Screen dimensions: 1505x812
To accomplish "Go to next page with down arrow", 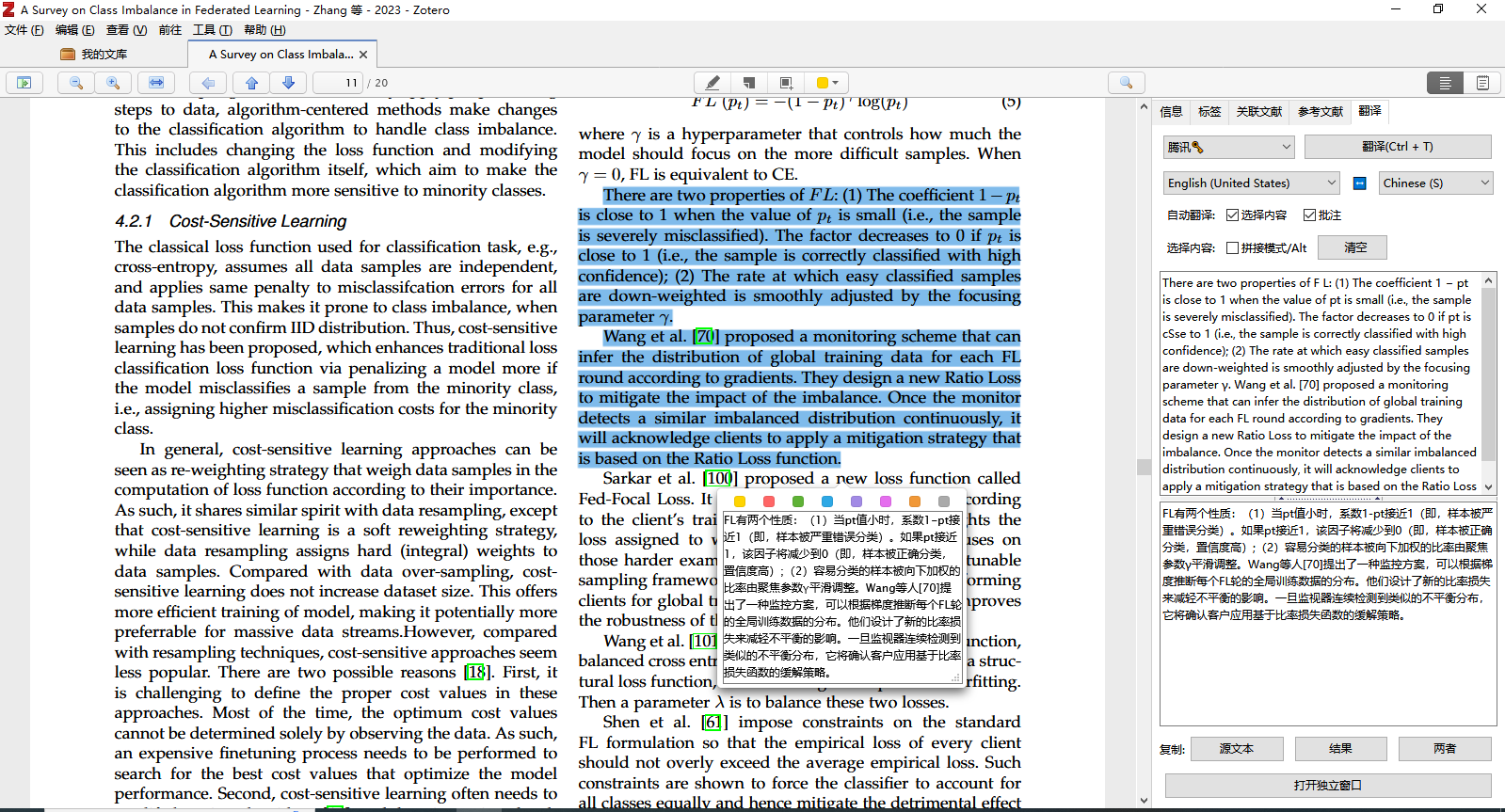I will (288, 83).
